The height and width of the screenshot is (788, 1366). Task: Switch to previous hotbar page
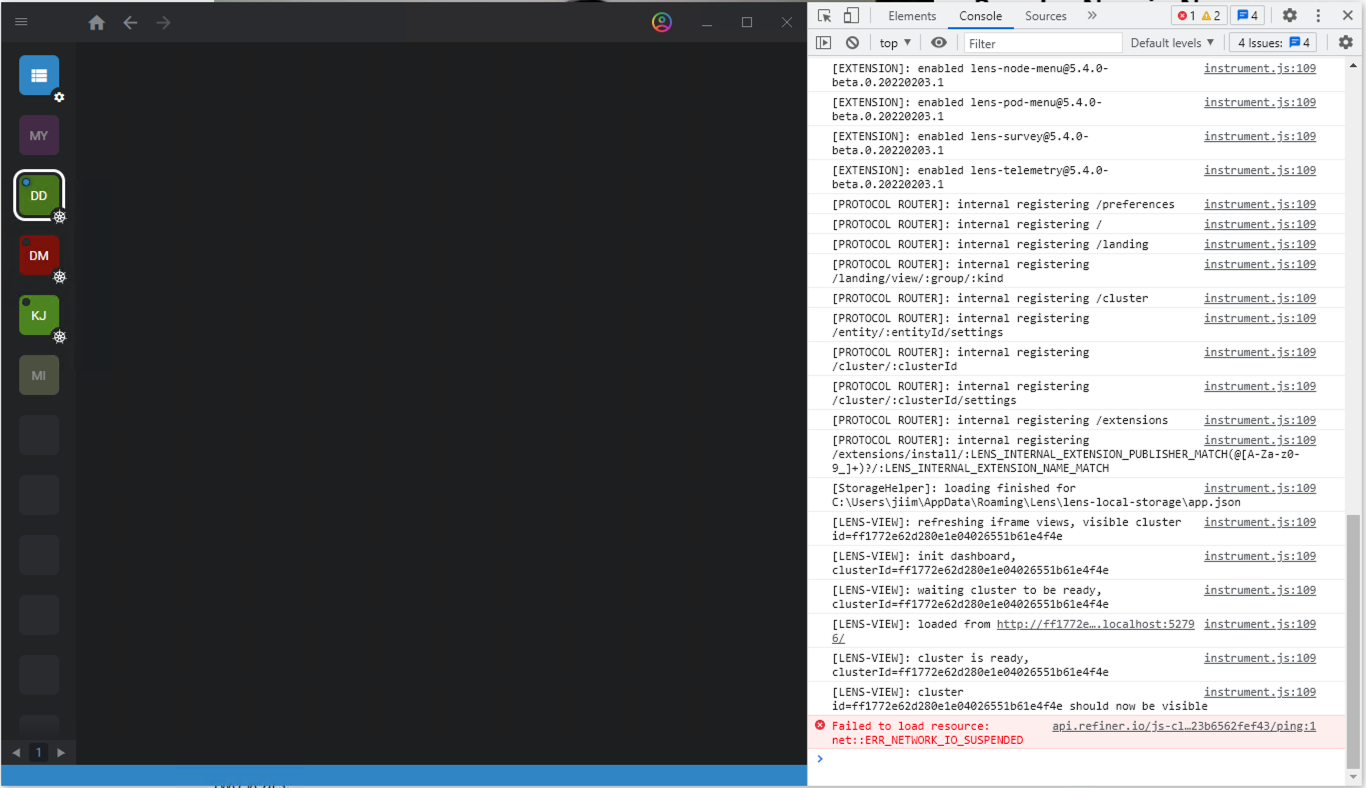pos(16,752)
